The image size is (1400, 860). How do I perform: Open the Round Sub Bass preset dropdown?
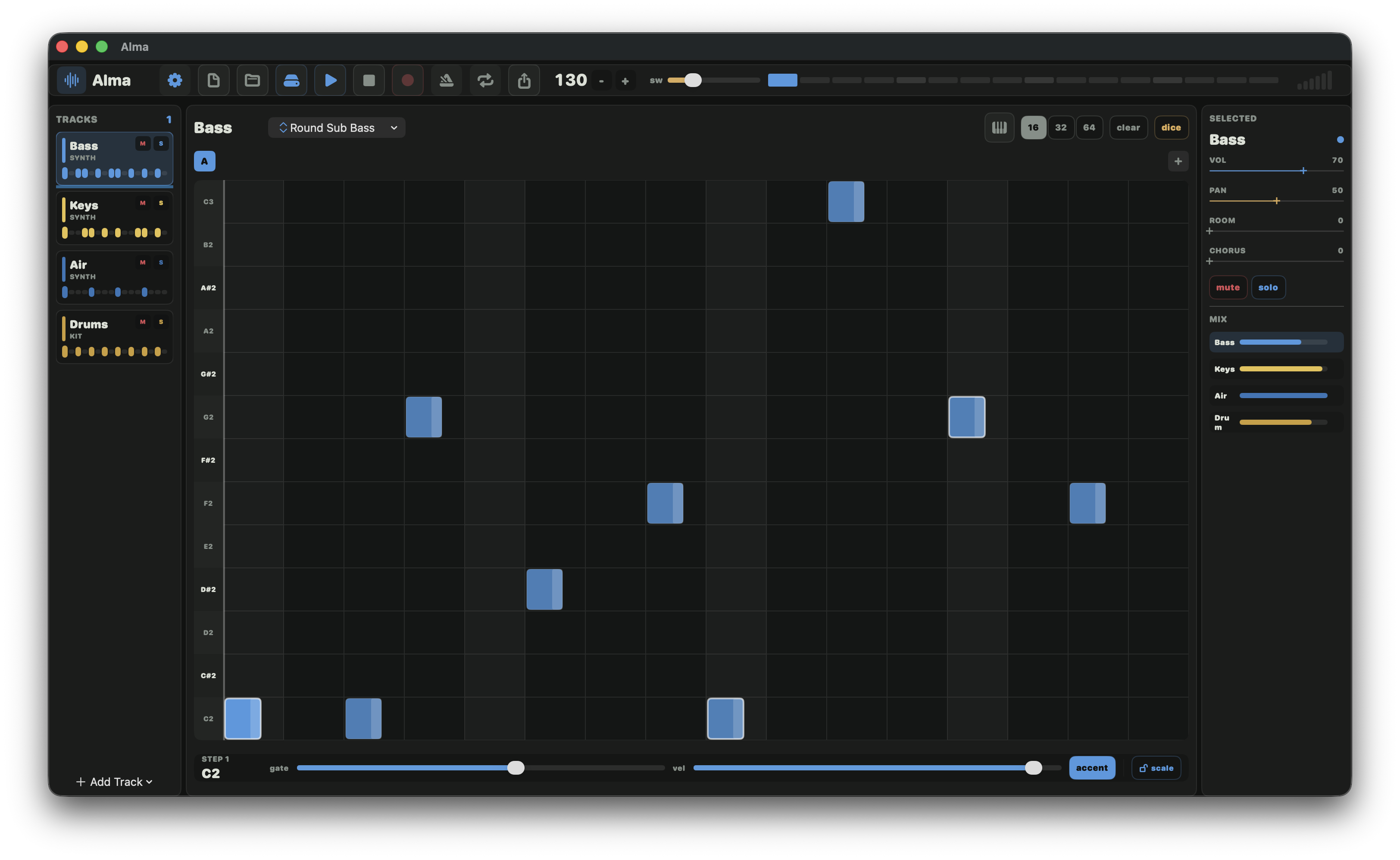(x=337, y=128)
